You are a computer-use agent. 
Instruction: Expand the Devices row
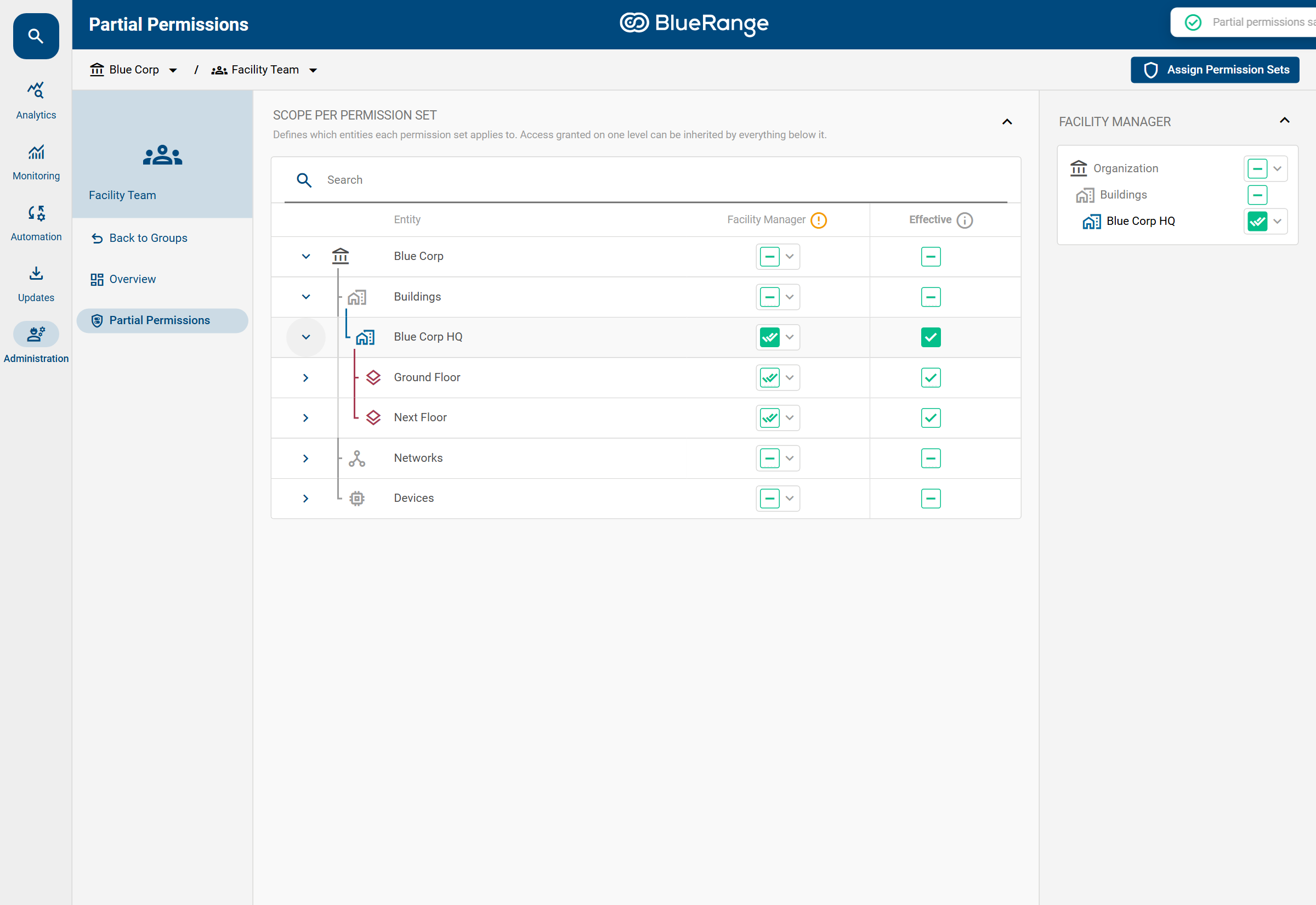305,499
